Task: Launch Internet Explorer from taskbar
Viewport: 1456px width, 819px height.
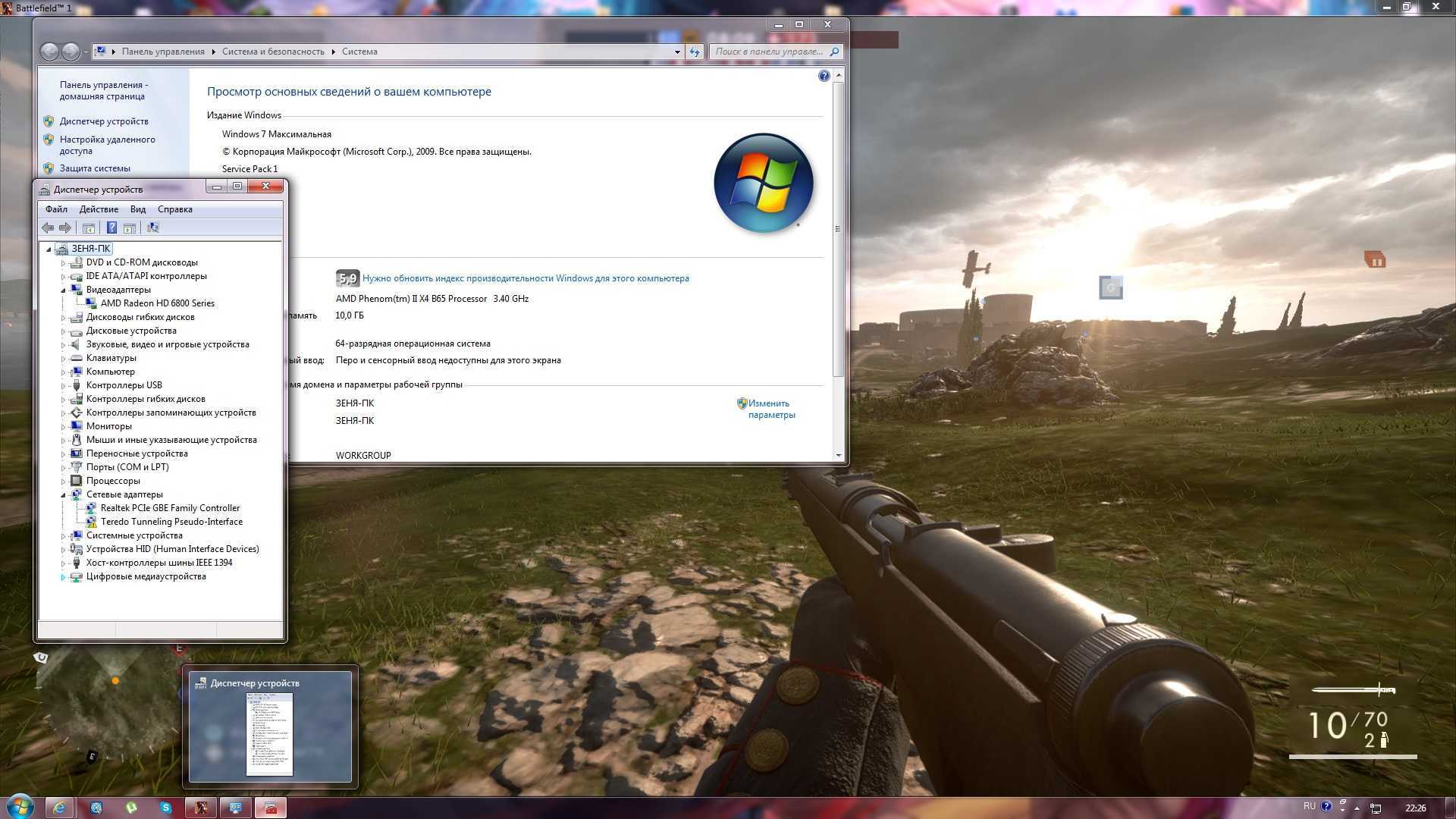Action: [59, 808]
